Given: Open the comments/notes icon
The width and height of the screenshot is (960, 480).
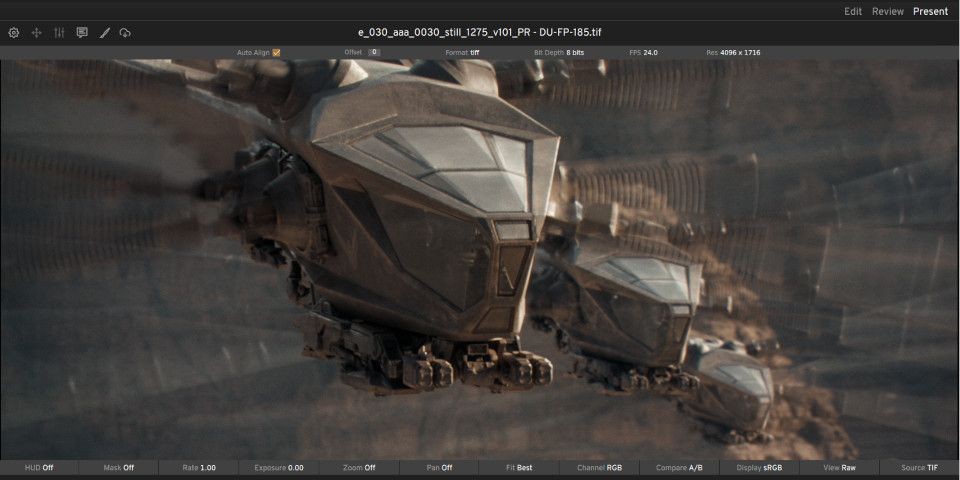Looking at the screenshot, I should (82, 33).
